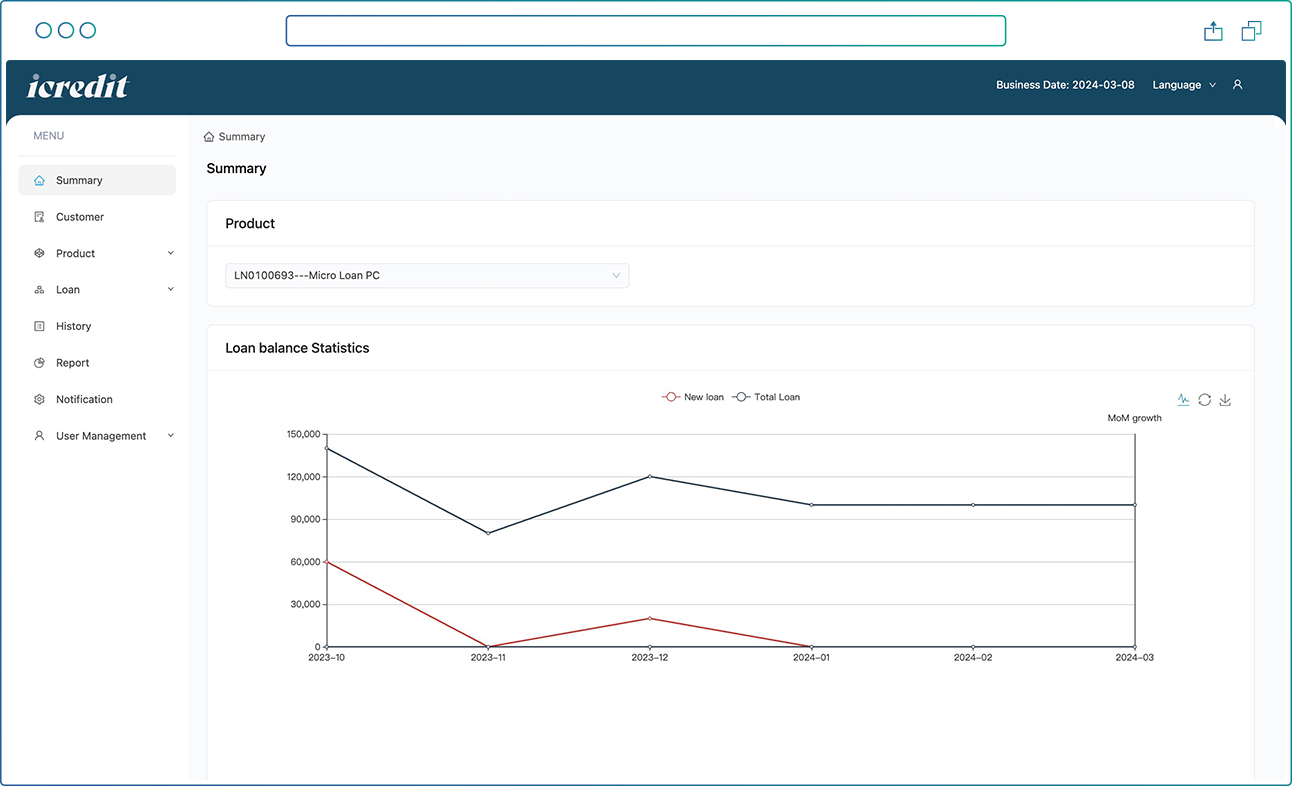Click the Summary breadcrumb link

point(242,137)
